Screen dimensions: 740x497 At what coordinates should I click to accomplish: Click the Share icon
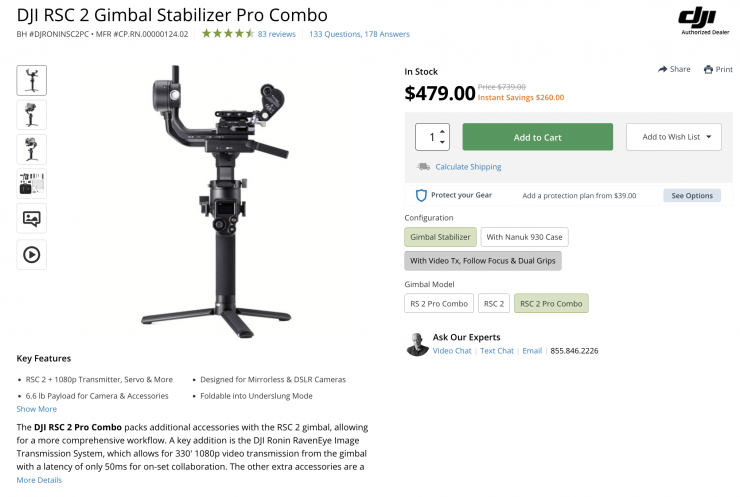pos(662,69)
